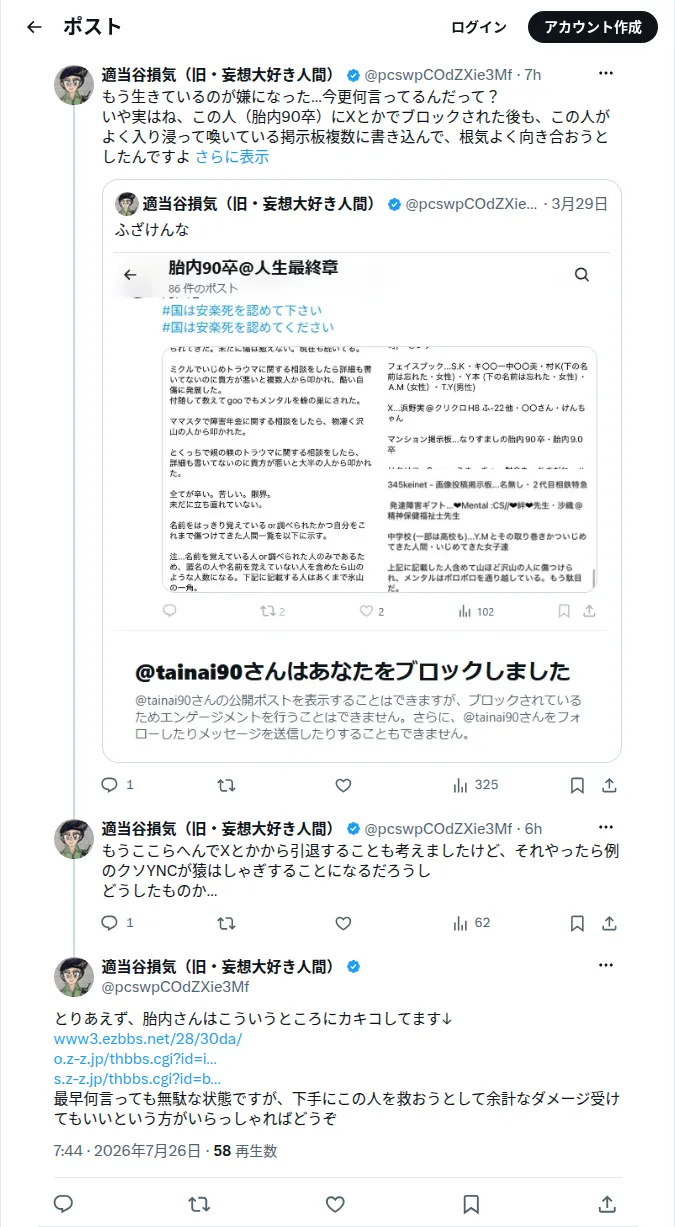Open the quoted post screenshot image
The image size is (675, 1227).
[362, 439]
